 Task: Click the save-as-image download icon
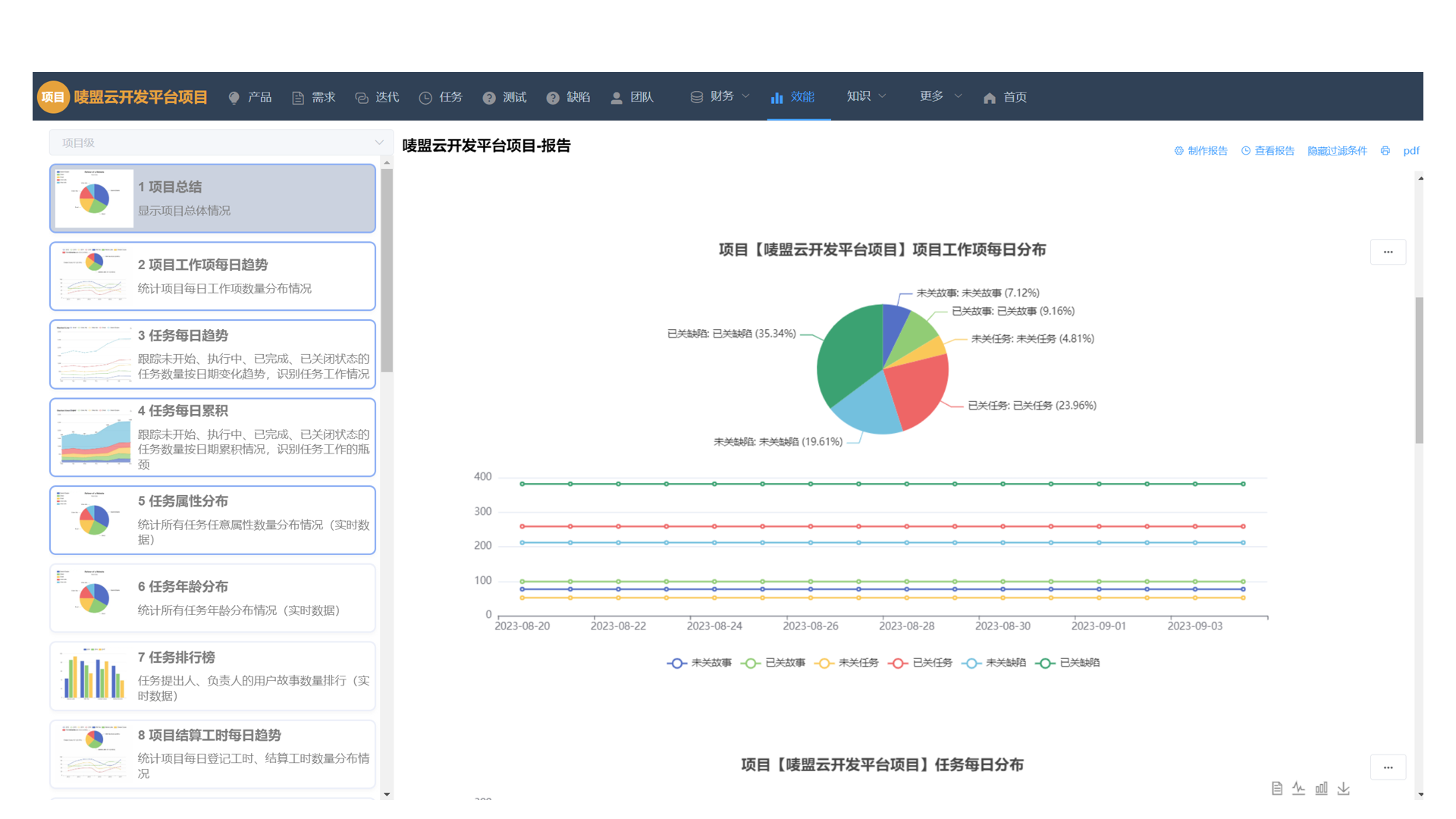point(1343,789)
